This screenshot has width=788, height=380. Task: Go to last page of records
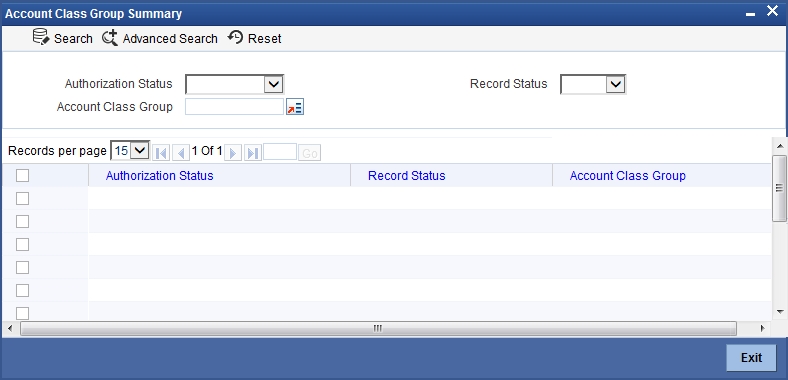pos(253,153)
